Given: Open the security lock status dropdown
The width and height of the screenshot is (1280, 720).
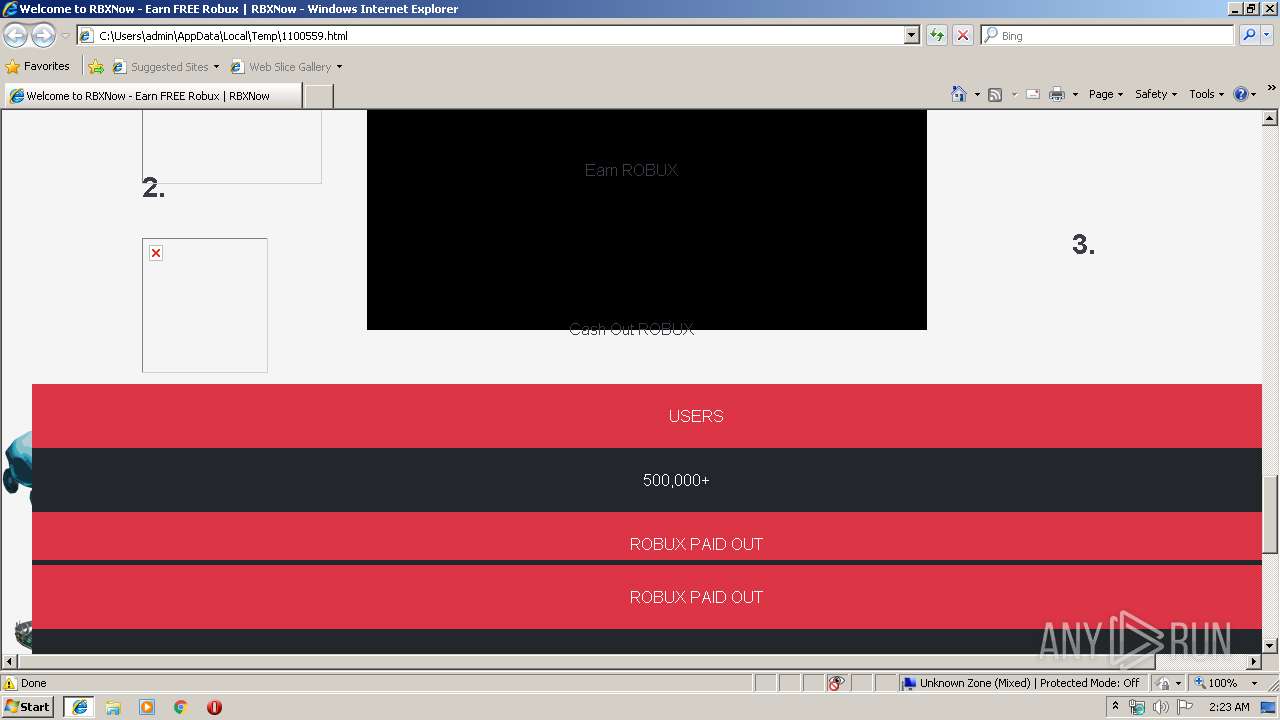Looking at the screenshot, I should pos(1168,683).
